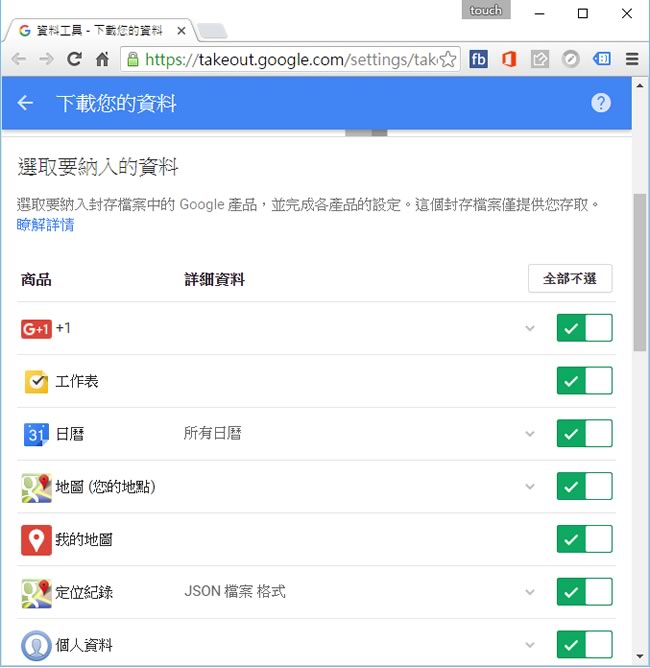Close the 資料工具 browser tab
The image size is (650, 668).
coord(181,31)
